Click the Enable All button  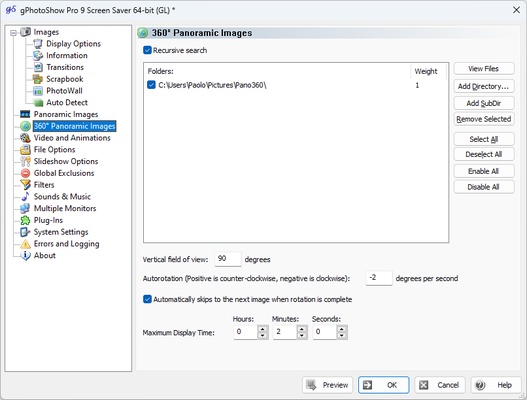tap(484, 171)
